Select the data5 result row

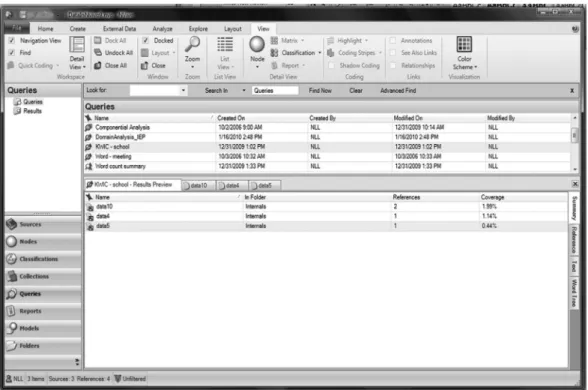[x=326, y=226]
